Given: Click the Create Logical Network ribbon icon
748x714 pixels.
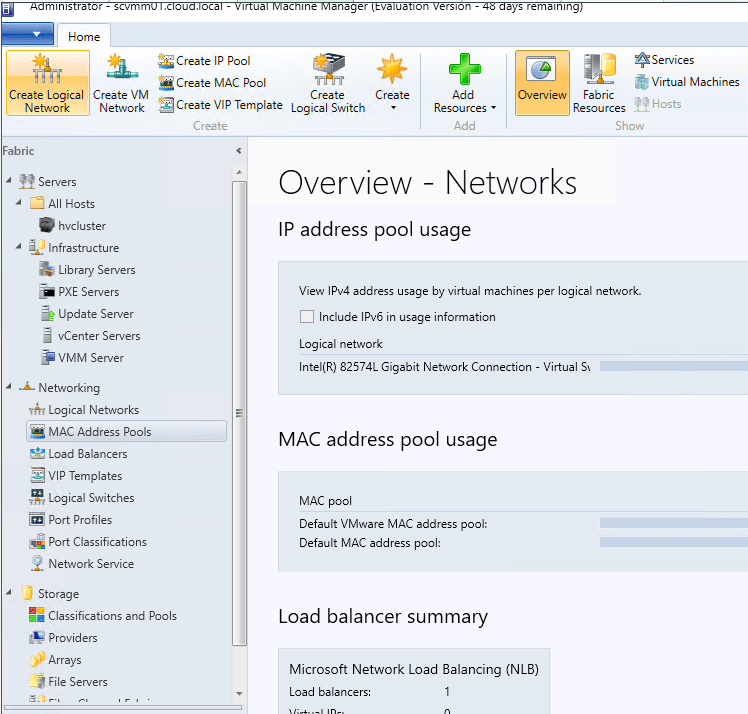Looking at the screenshot, I should click(47, 83).
